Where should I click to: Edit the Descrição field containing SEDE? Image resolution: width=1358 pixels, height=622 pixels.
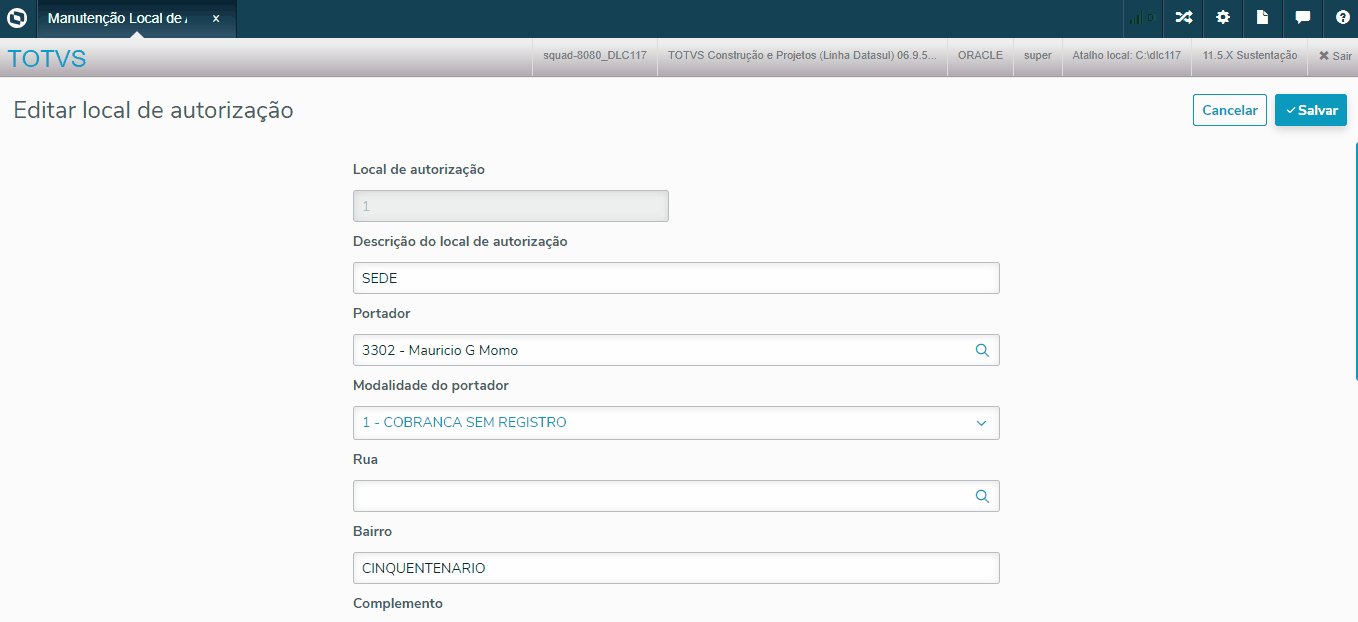[x=676, y=278]
